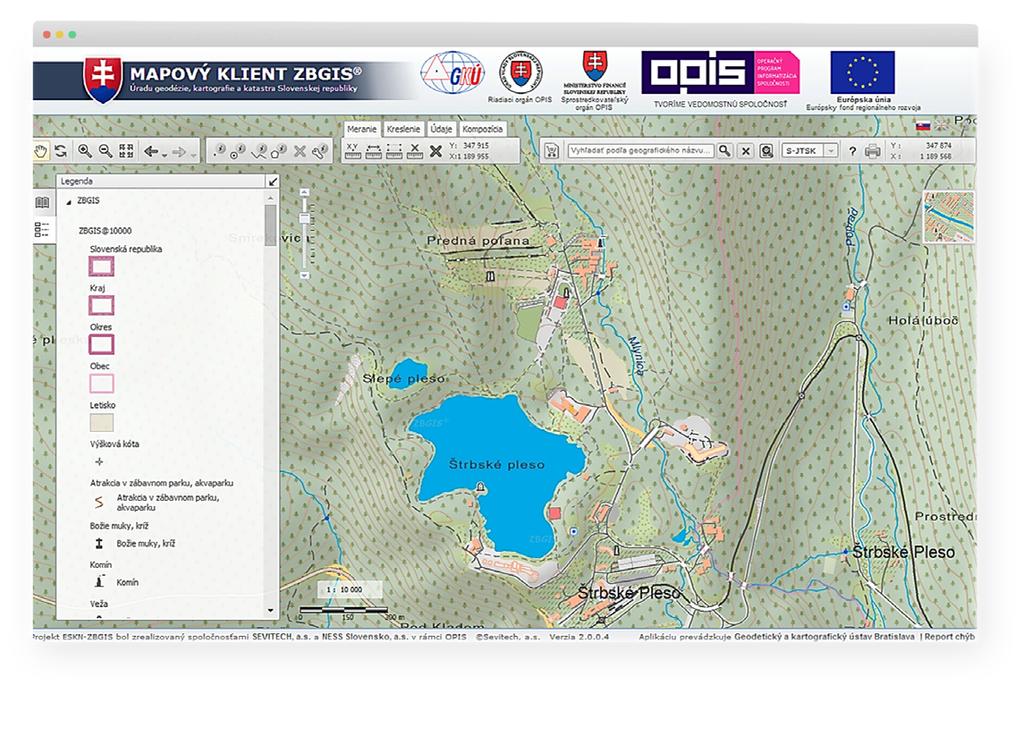Click the Slepé pleso map label
The image size is (1024, 753).
tap(404, 379)
